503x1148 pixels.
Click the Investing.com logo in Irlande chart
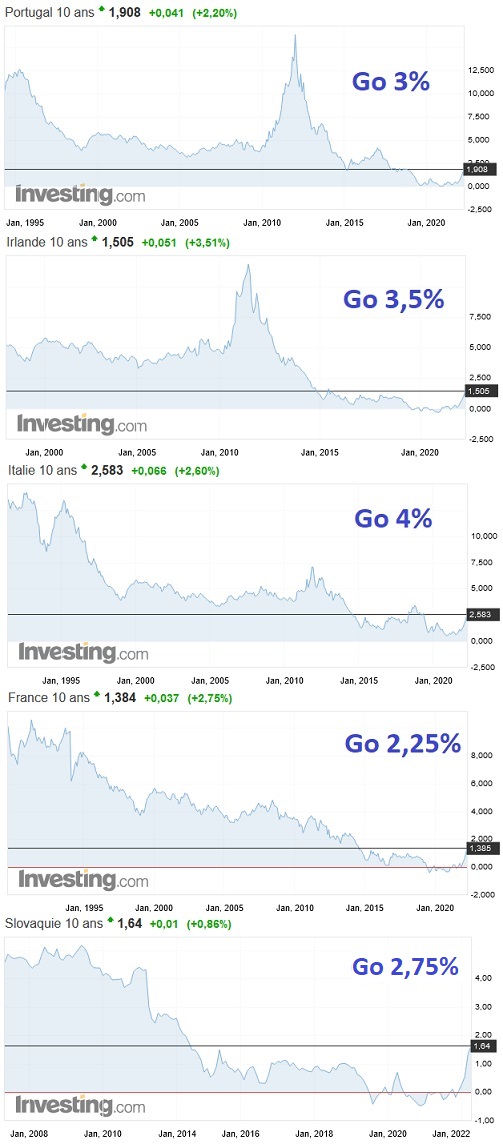pyautogui.click(x=81, y=424)
